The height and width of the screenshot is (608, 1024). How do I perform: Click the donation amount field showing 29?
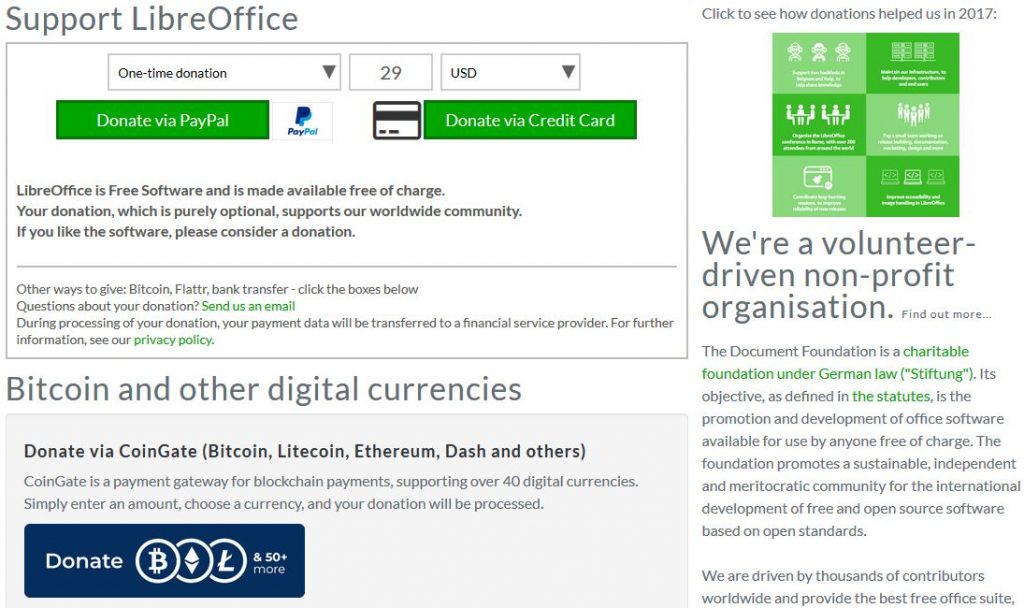(391, 72)
